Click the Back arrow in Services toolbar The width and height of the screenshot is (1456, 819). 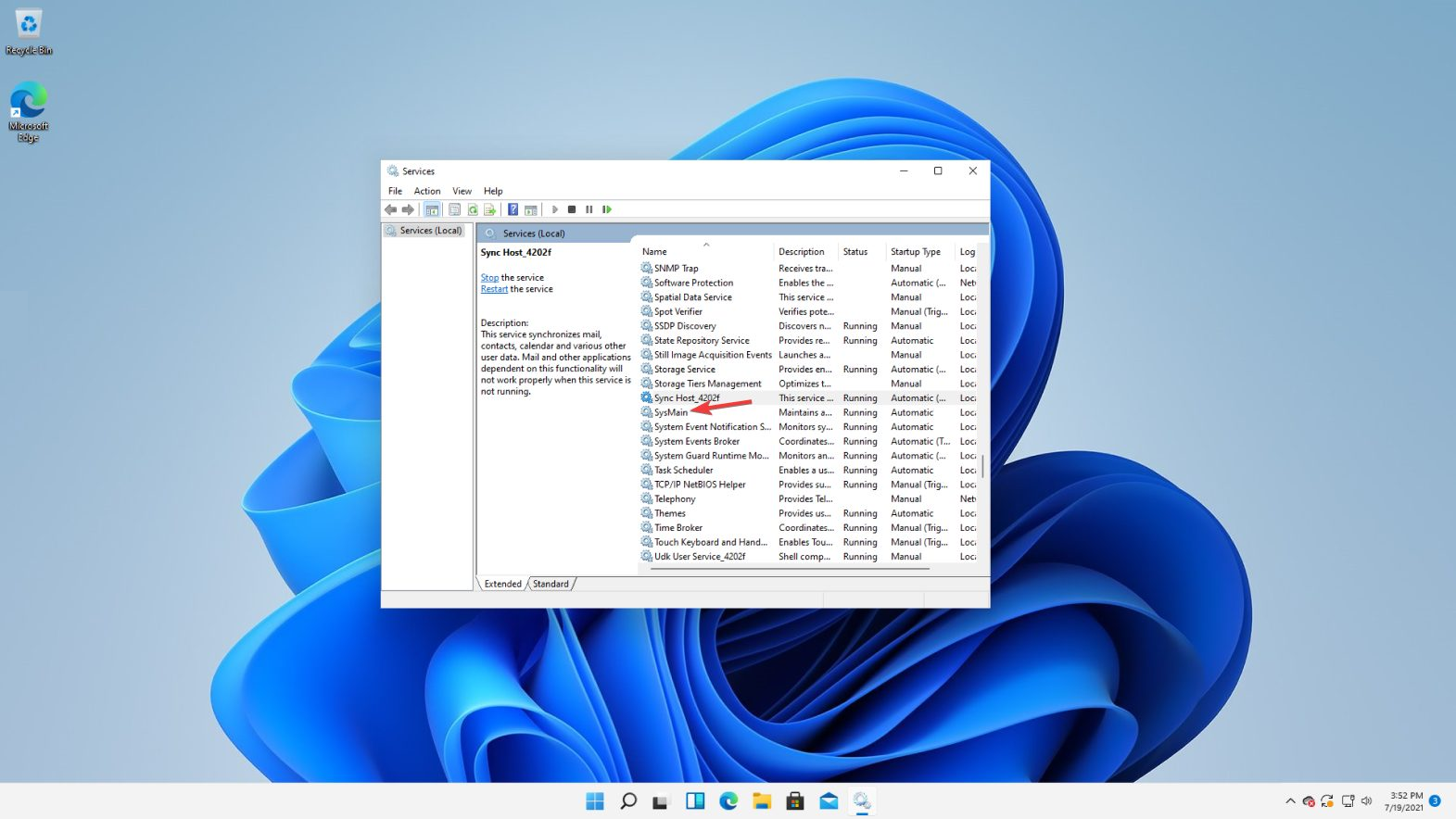tap(391, 209)
